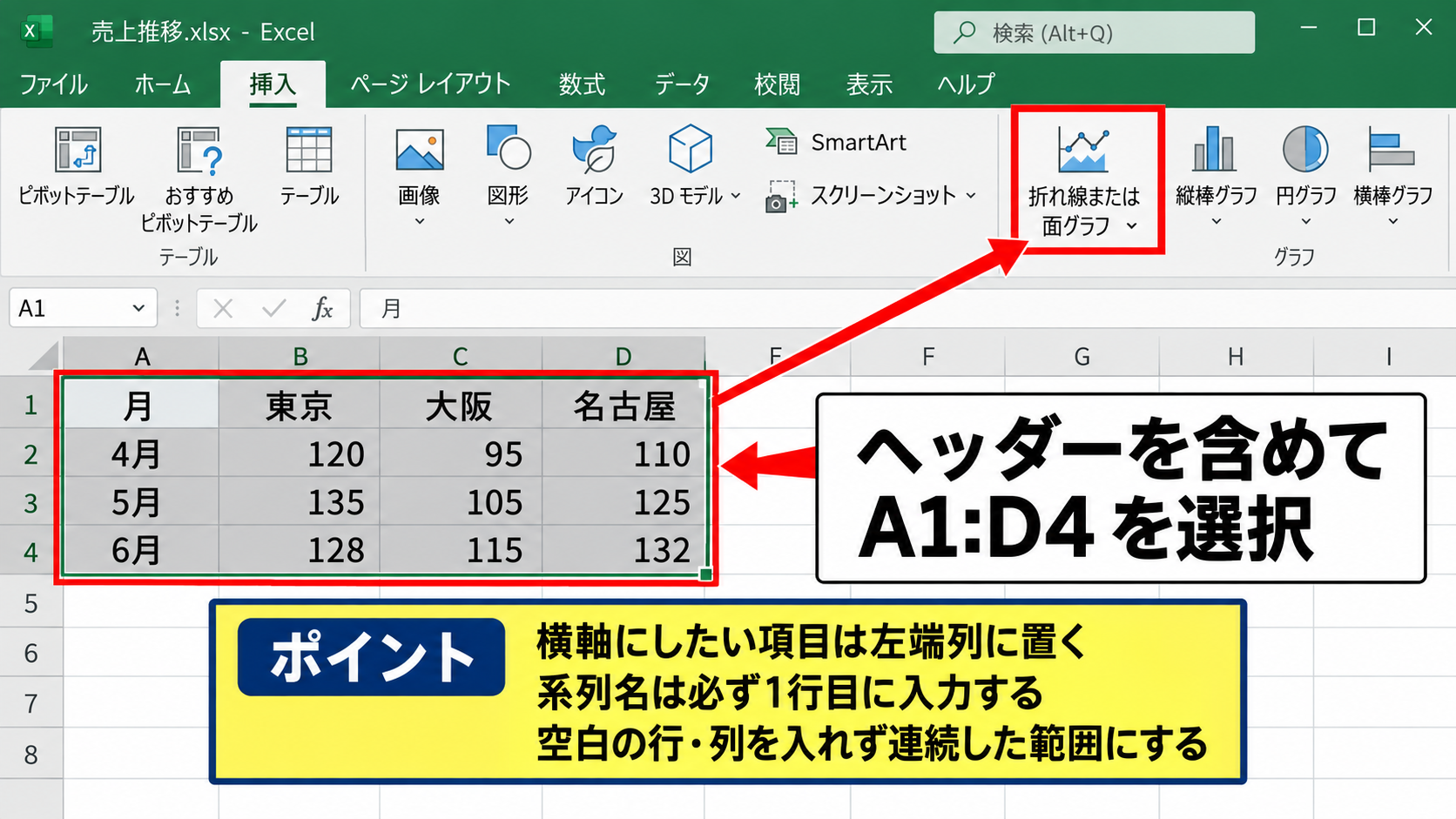Expand the 画像 dropdown arrow
Viewport: 1456px width, 819px height.
coord(419,222)
